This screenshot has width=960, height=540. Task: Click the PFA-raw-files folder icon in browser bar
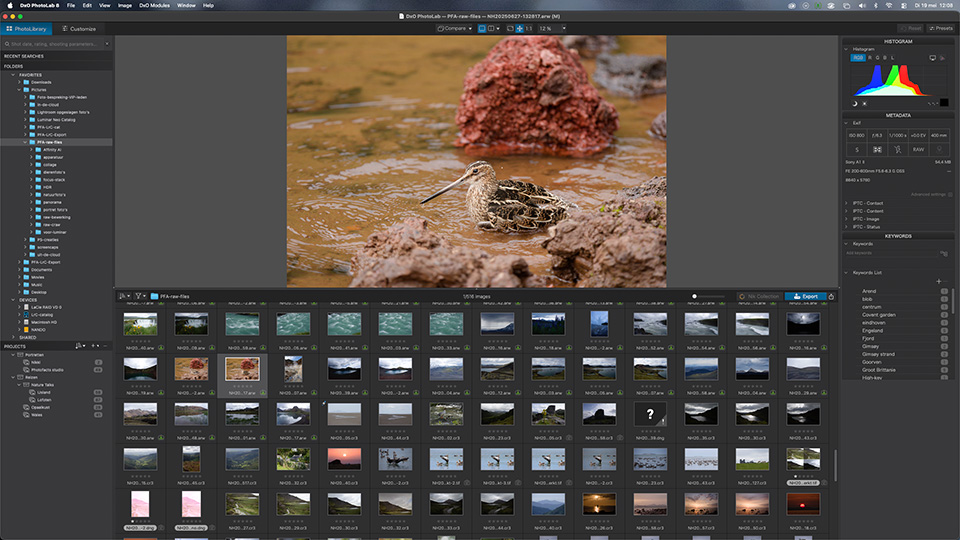155,296
